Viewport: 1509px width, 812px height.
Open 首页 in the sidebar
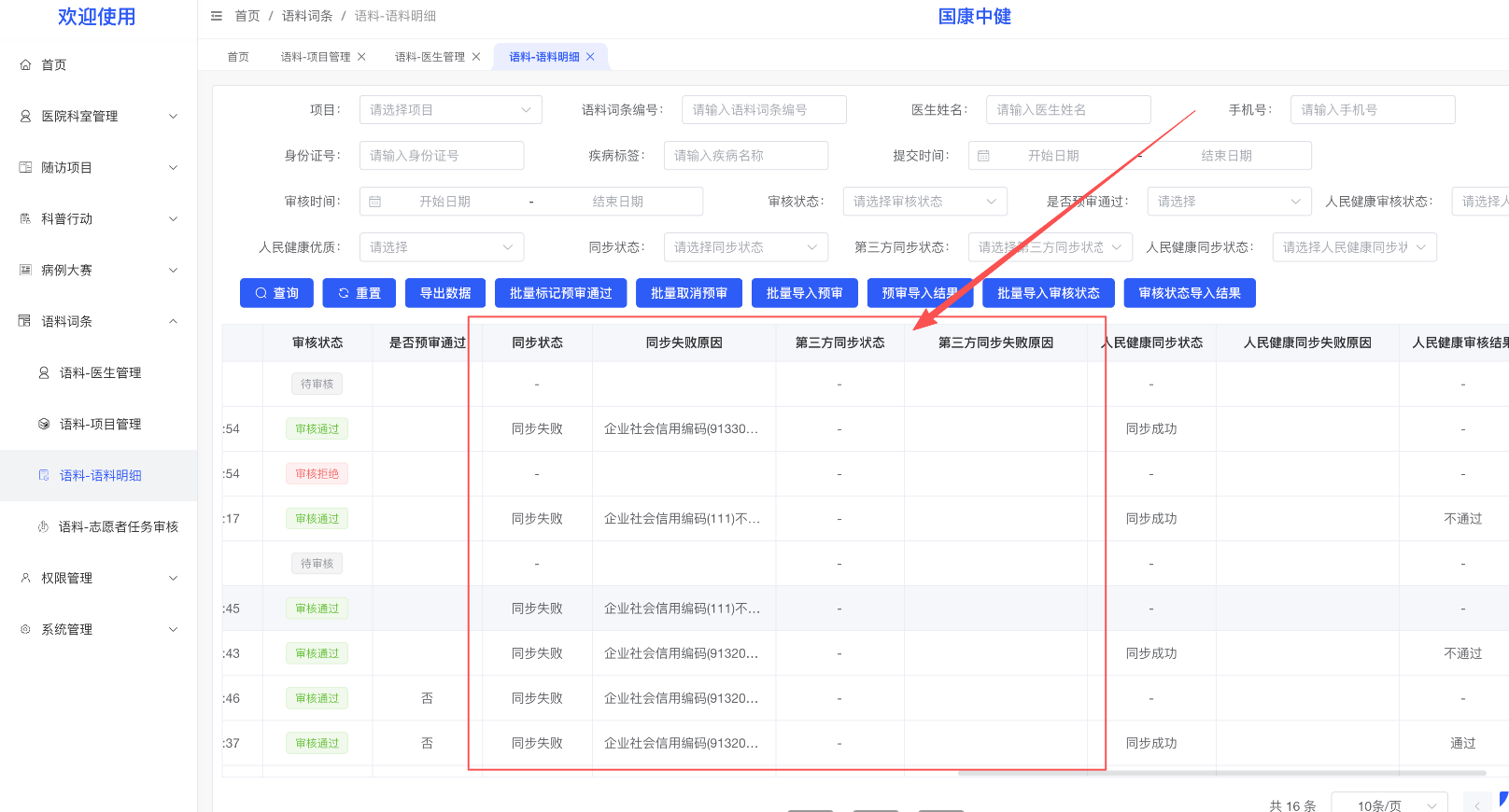[x=98, y=64]
